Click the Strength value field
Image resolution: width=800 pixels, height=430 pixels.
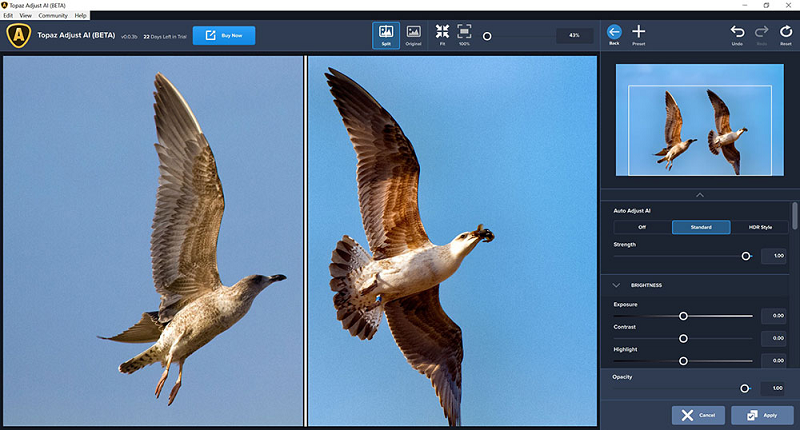[x=773, y=256]
